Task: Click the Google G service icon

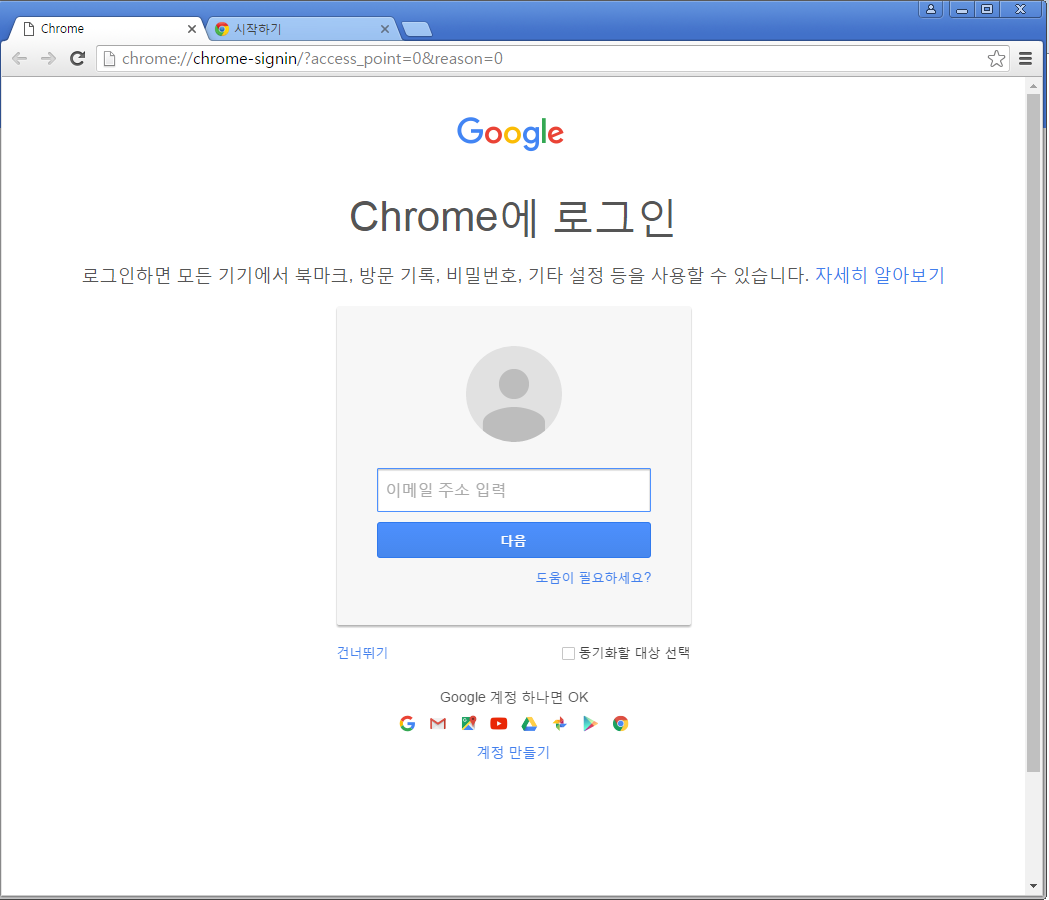Action: 407,723
